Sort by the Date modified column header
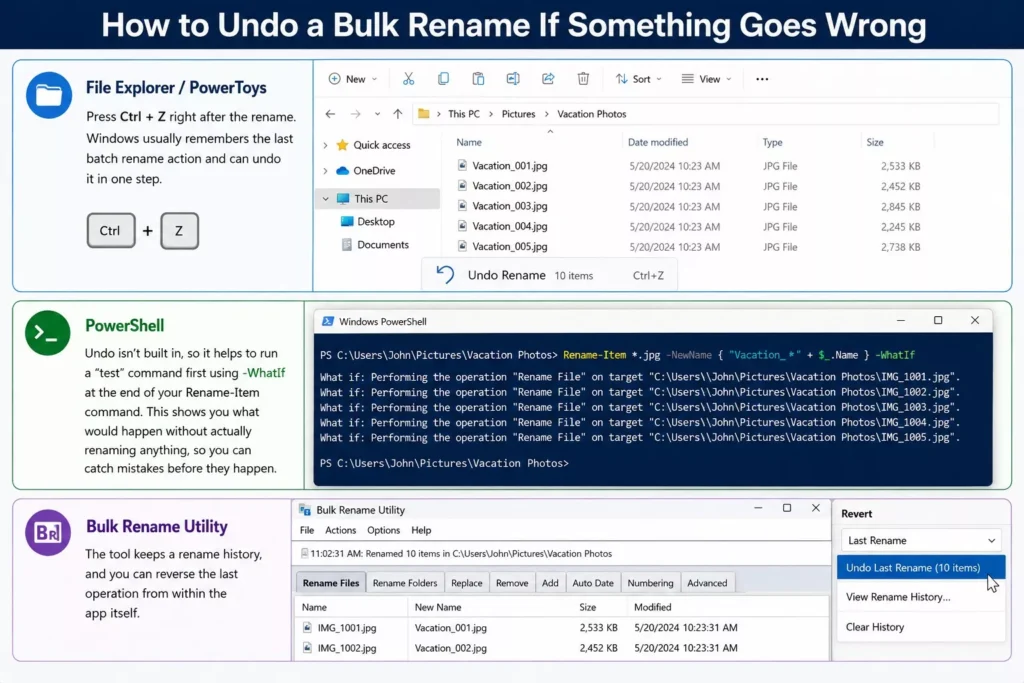 coord(658,142)
